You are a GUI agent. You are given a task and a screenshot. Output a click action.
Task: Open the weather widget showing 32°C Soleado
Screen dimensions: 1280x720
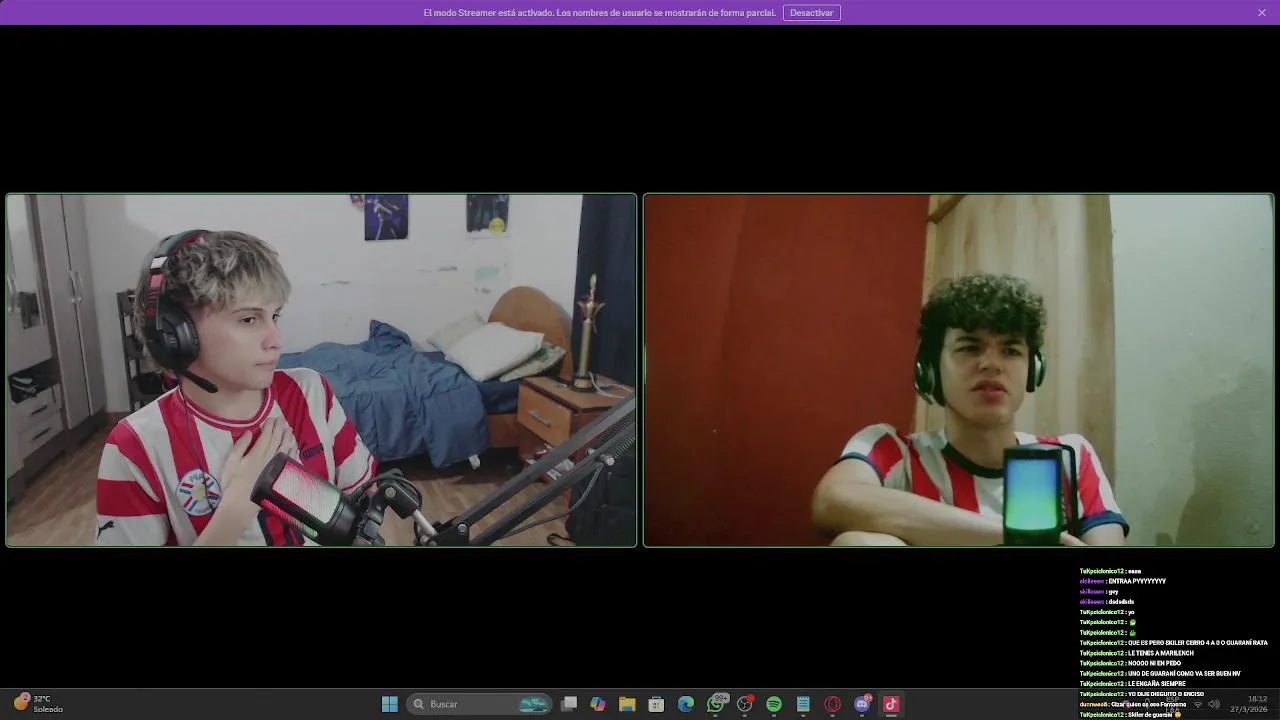38,704
